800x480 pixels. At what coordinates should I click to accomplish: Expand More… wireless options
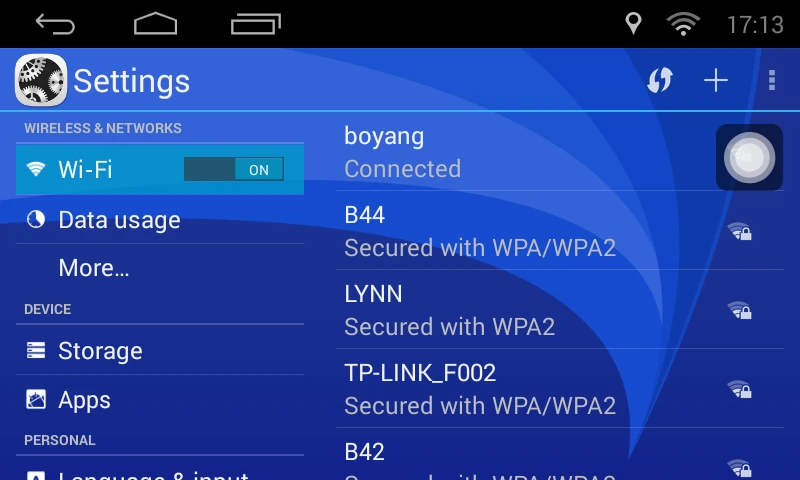click(160, 268)
